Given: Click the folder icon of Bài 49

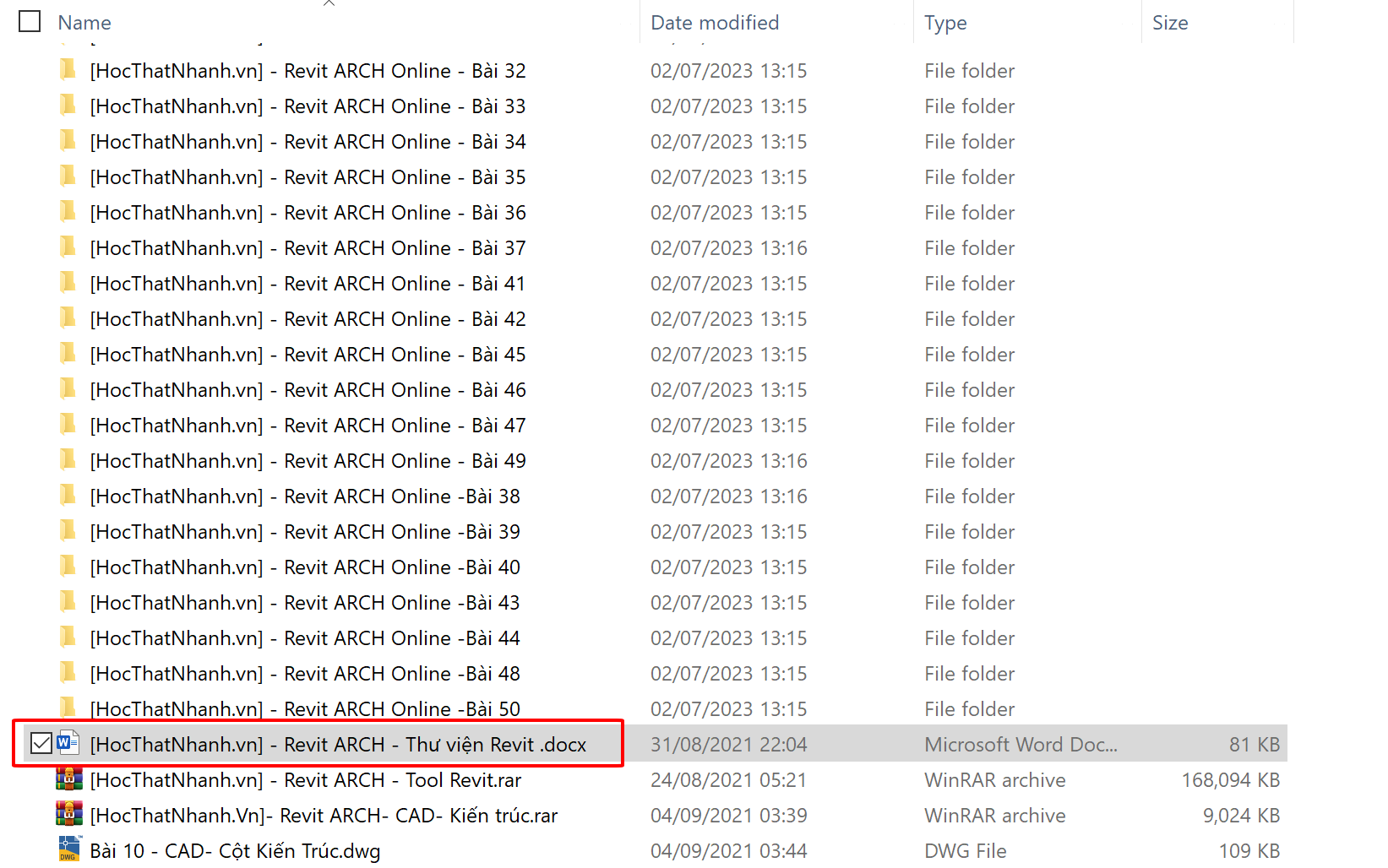Looking at the screenshot, I should tap(68, 459).
